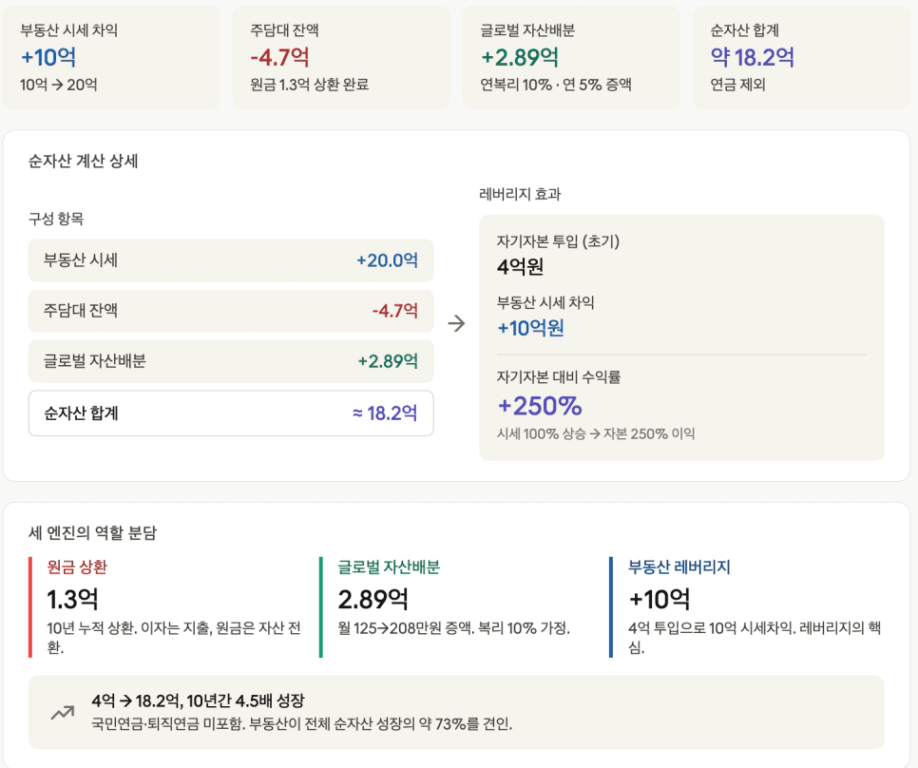Click the arrow between items and leverage effect

click(x=456, y=324)
